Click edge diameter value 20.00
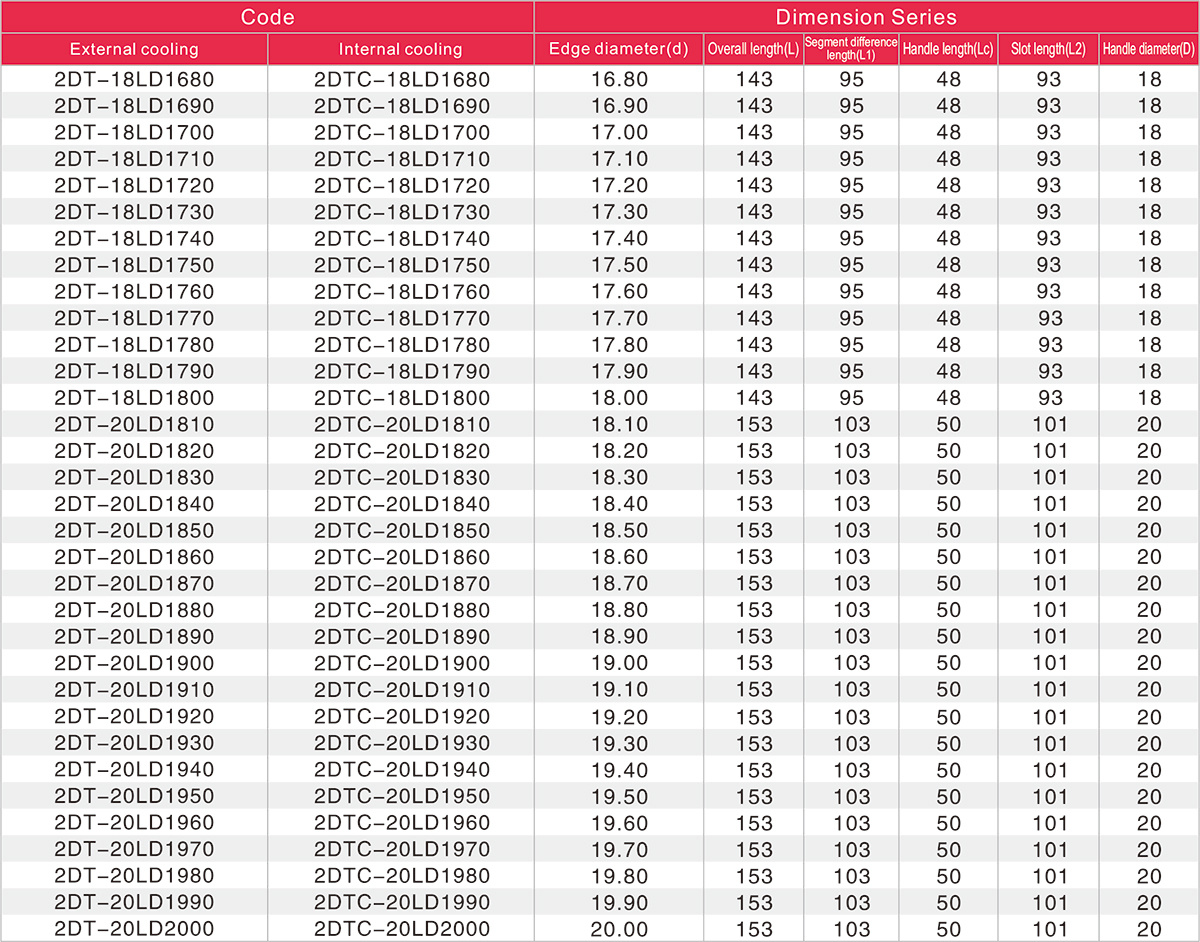1200x942 pixels. 619,928
